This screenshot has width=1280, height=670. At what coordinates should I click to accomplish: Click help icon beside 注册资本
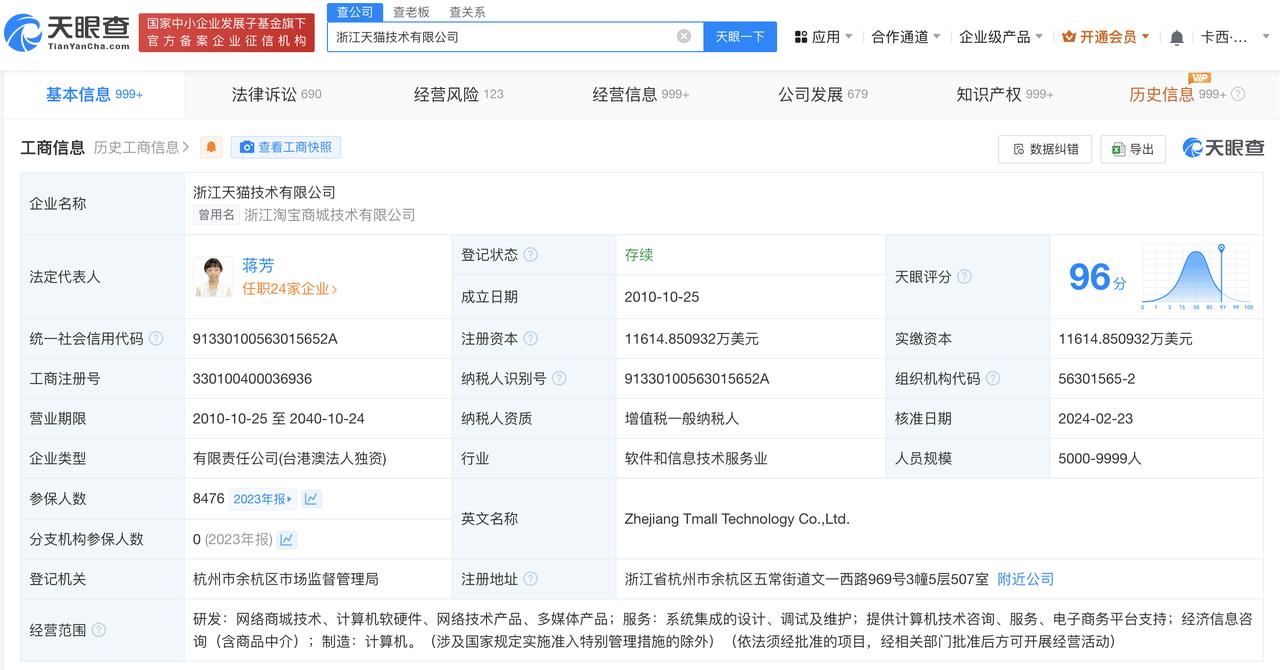click(530, 339)
